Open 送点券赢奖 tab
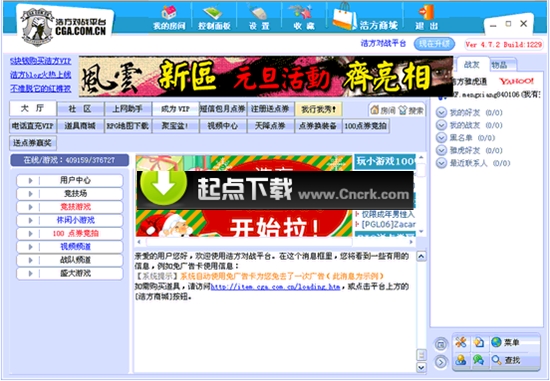The height and width of the screenshot is (381, 550). pyautogui.click(x=33, y=143)
